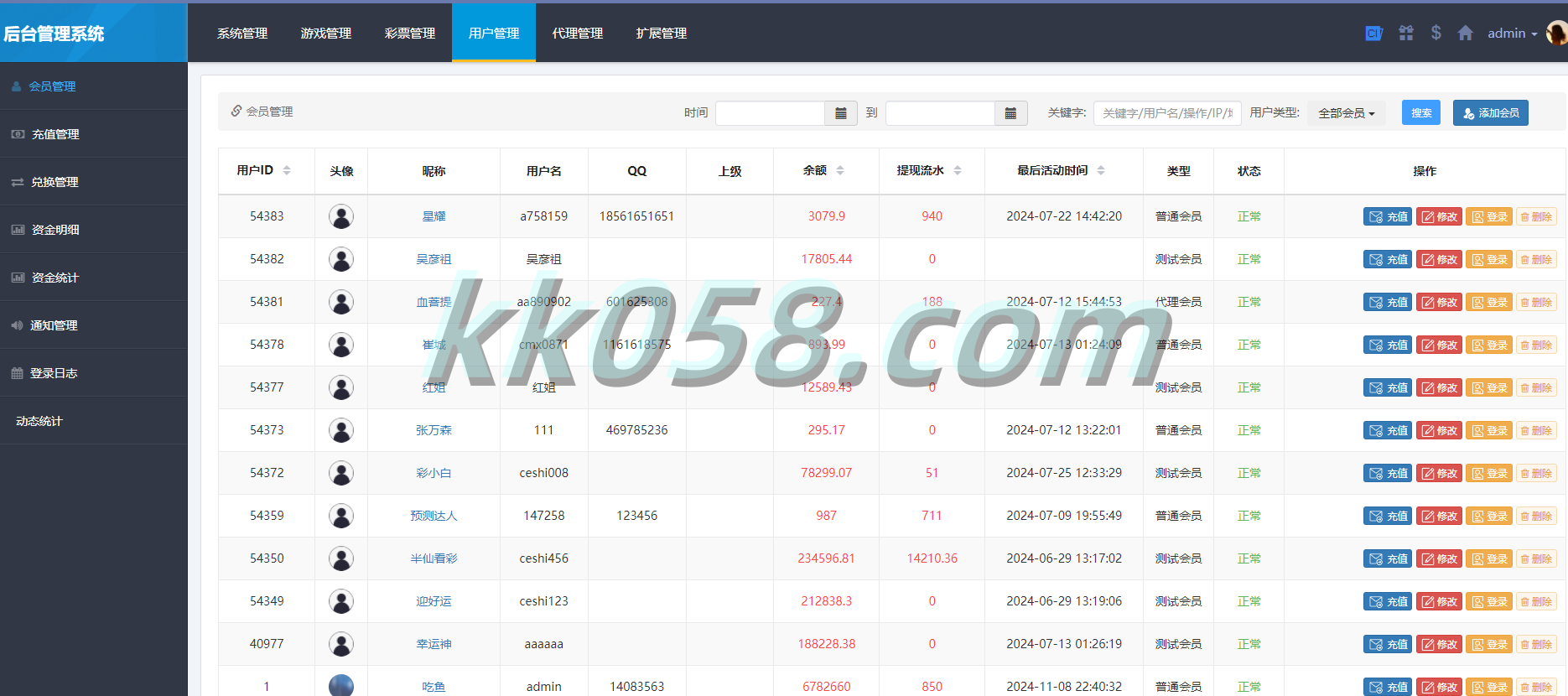Screen dimensions: 1568x696
Task: Open nickname link 彩小白
Action: coord(434,473)
